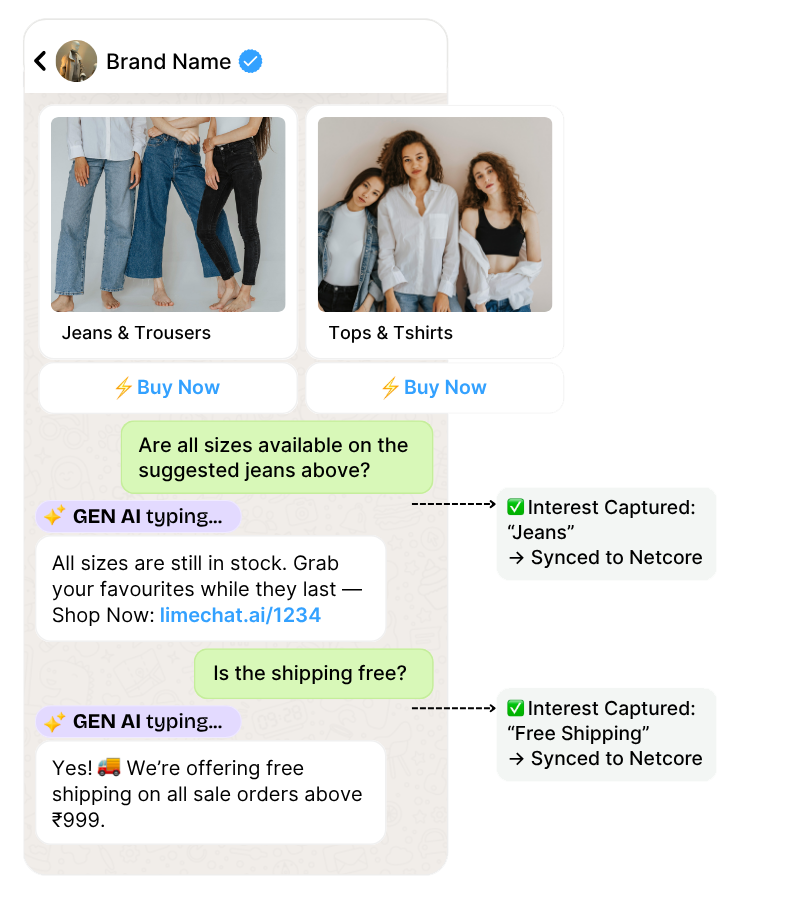Image resolution: width=797 pixels, height=900 pixels.
Task: Select the 'All sizes are still in stock' reply
Action: pos(211,589)
